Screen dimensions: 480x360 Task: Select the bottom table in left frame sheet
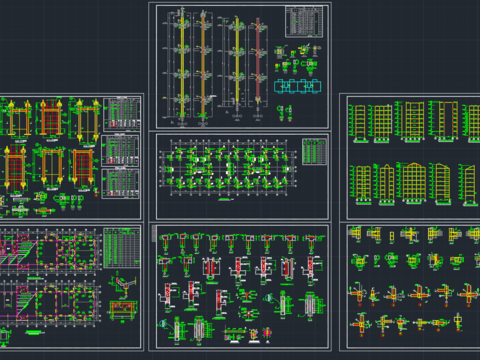[120, 183]
